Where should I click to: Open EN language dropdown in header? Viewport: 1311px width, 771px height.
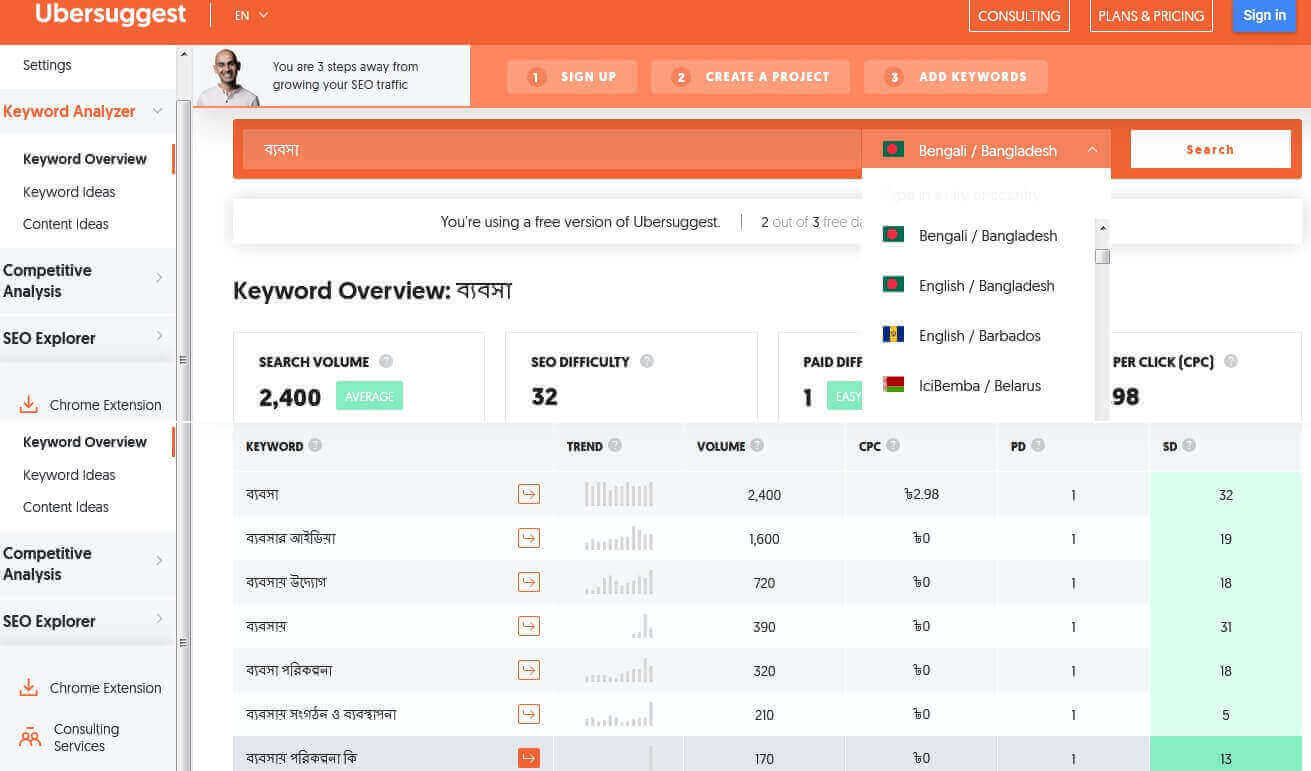coord(252,15)
